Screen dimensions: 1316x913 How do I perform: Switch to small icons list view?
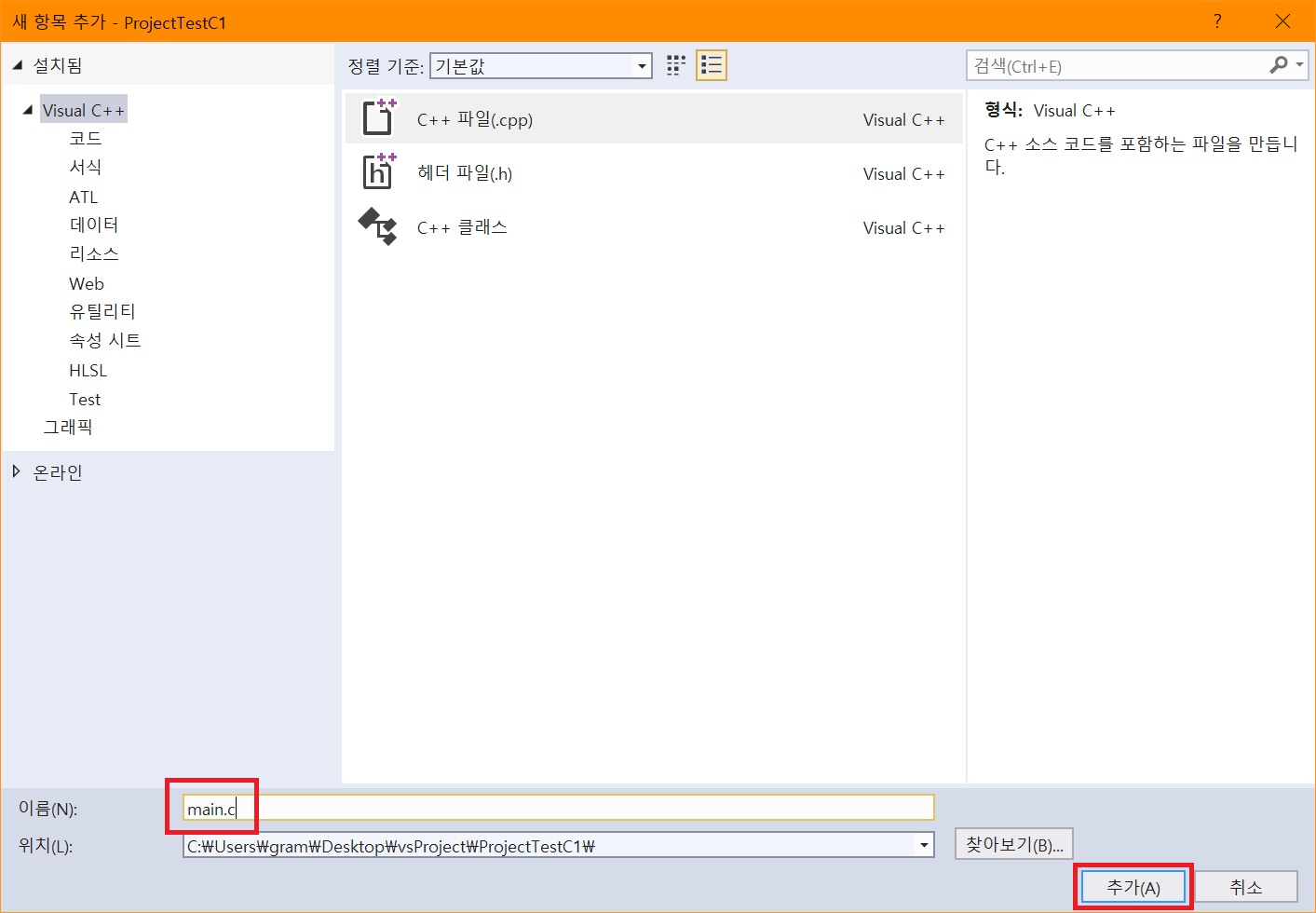pos(712,65)
